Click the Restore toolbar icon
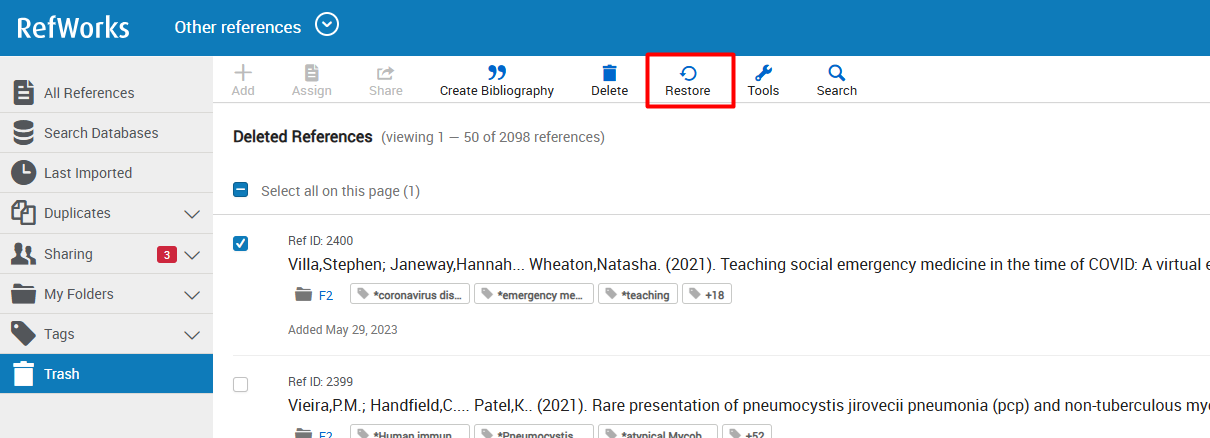Image resolution: width=1210 pixels, height=438 pixels. click(688, 73)
